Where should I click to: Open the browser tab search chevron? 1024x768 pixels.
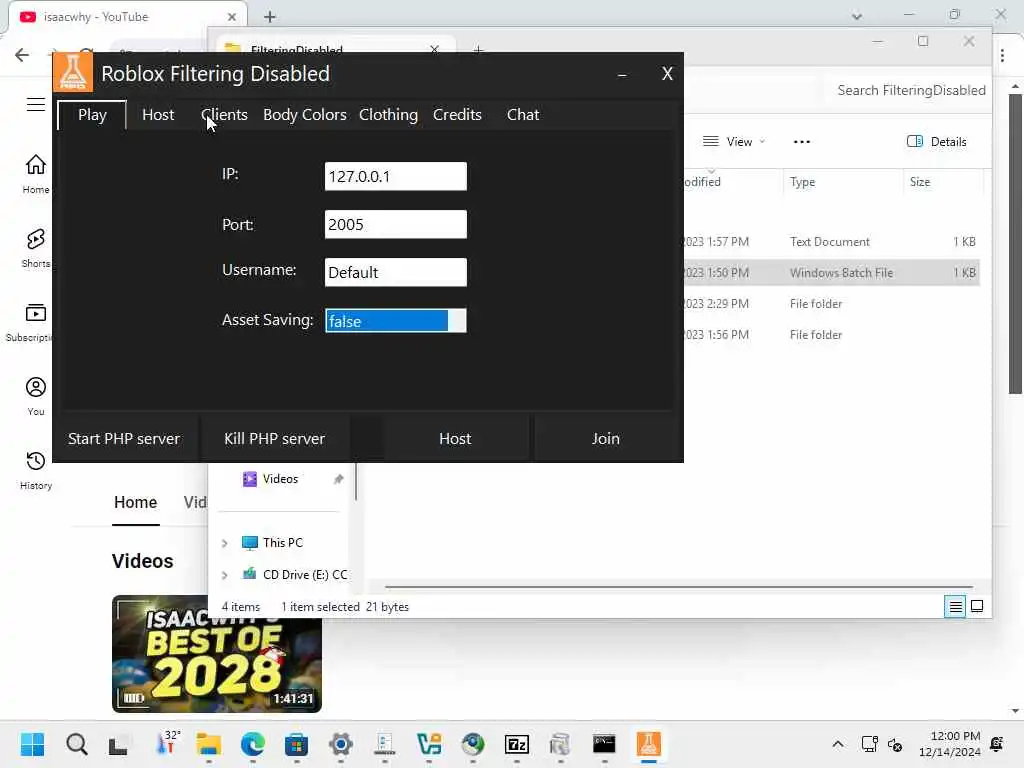tap(857, 16)
